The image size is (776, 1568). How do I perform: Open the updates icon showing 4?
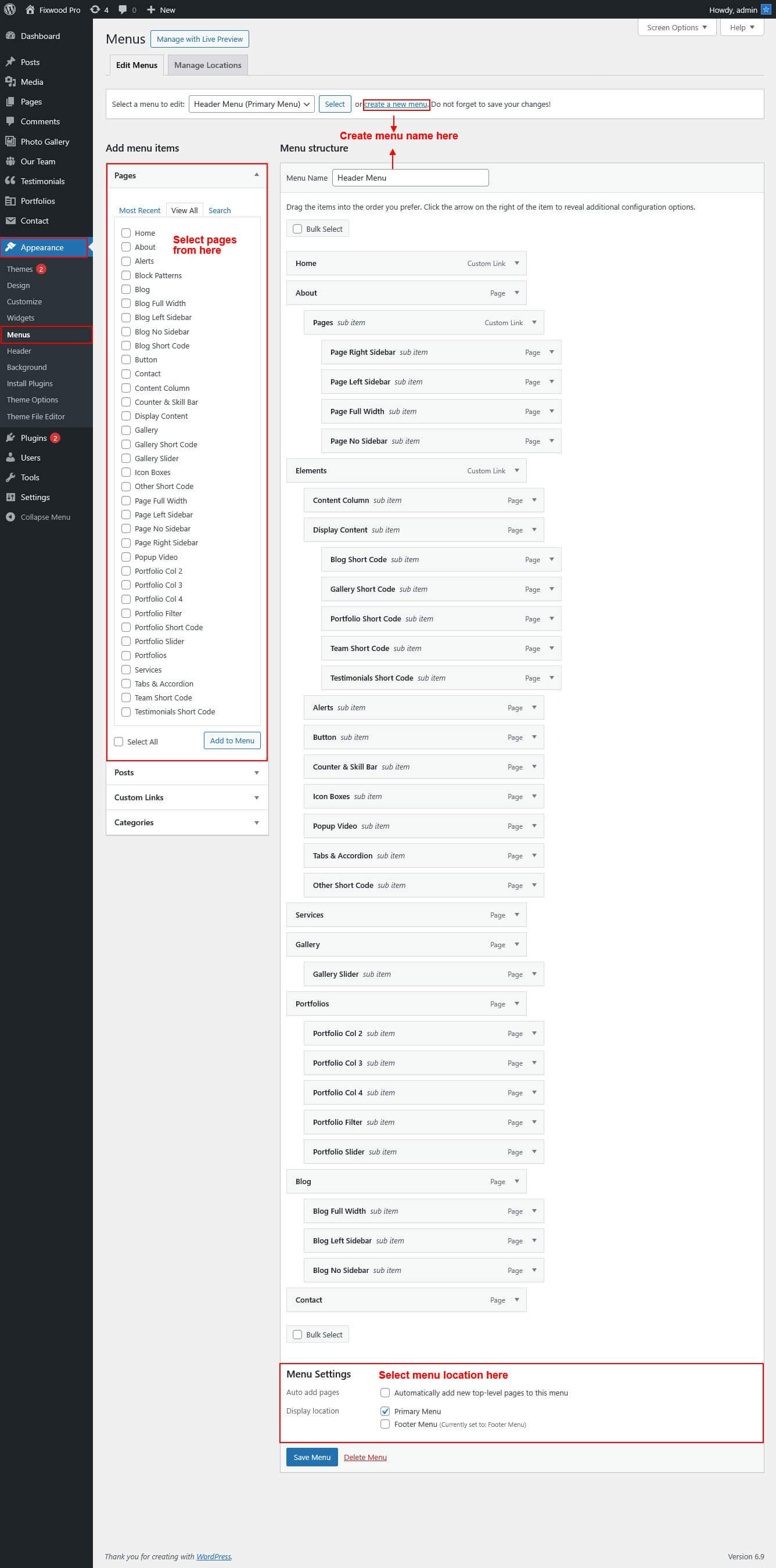point(95,10)
